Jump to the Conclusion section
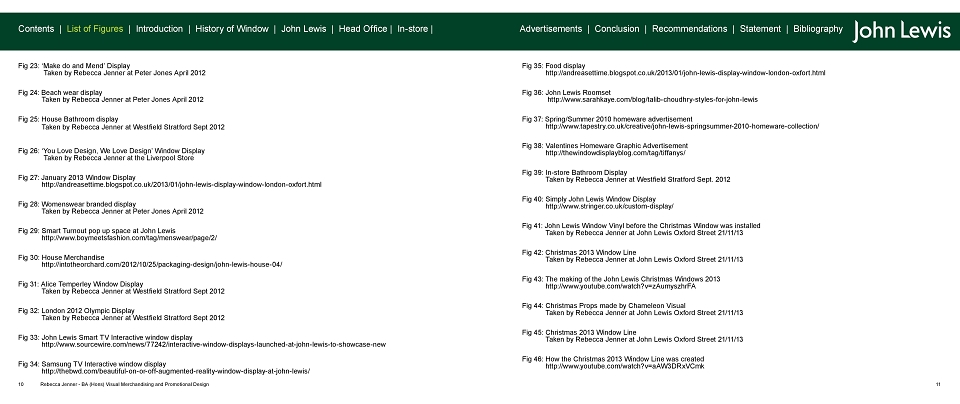 (x=617, y=29)
